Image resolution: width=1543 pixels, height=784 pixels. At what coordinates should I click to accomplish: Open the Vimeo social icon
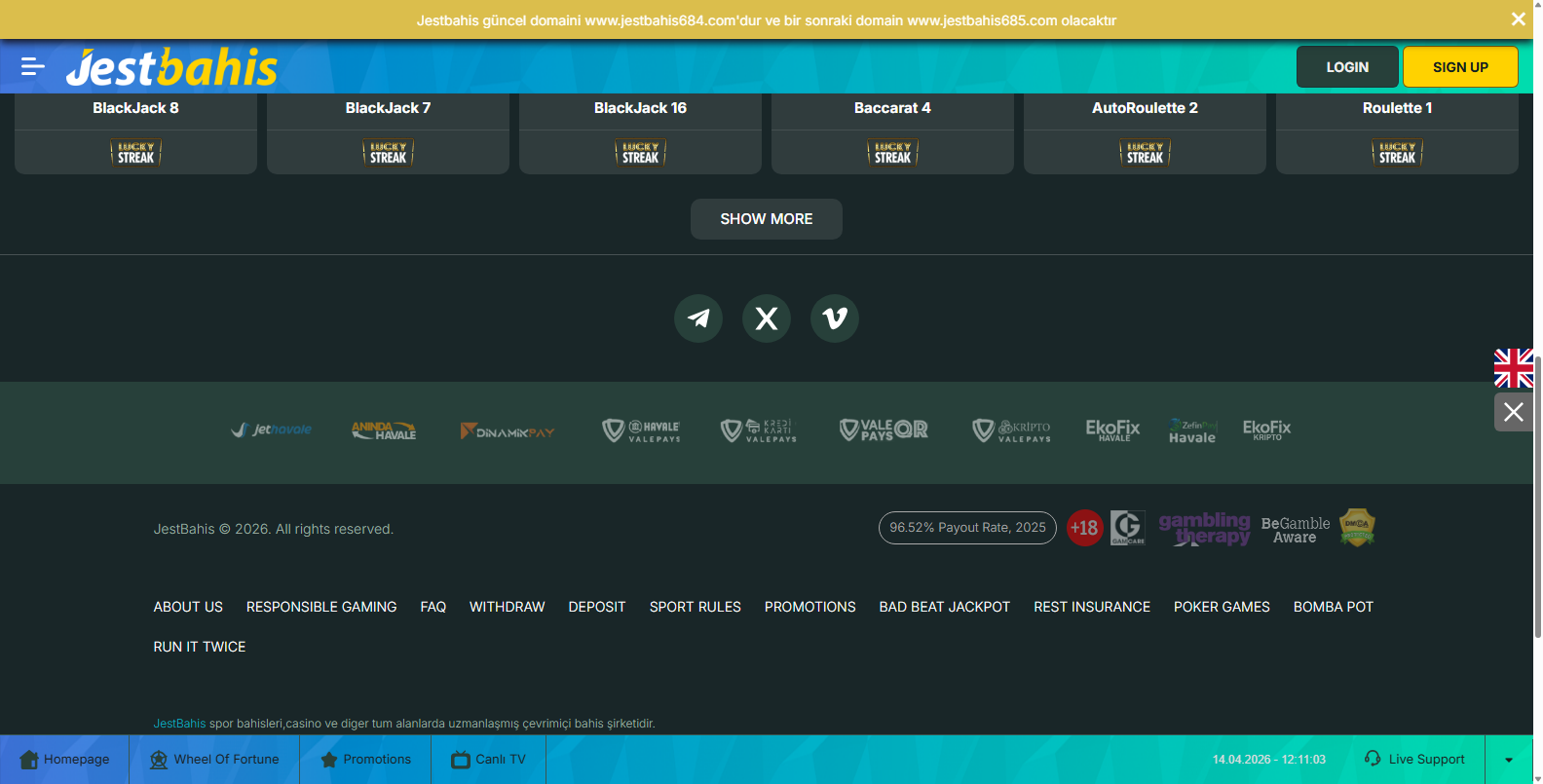[x=835, y=318]
